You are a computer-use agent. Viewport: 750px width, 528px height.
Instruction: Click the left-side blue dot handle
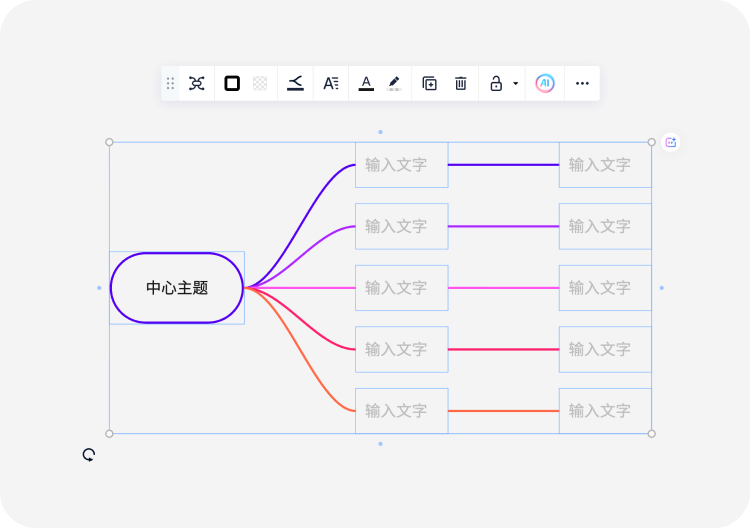tap(99, 288)
